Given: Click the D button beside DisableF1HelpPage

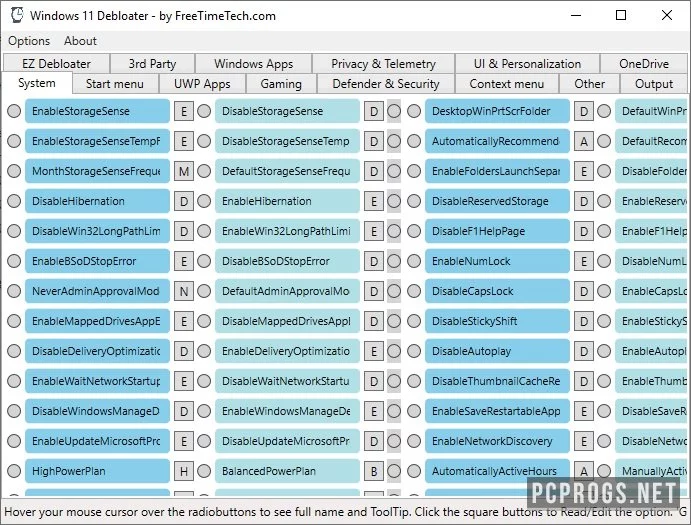Looking at the screenshot, I should [x=583, y=231].
